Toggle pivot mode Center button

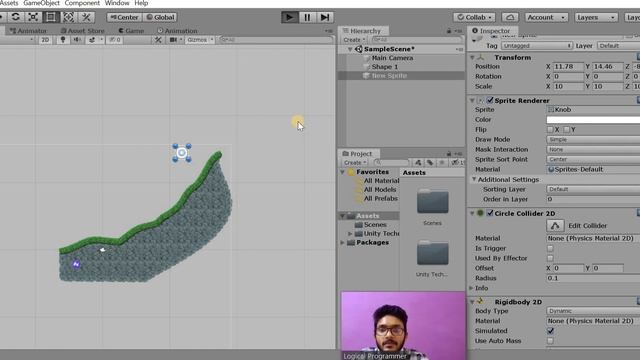pos(124,17)
